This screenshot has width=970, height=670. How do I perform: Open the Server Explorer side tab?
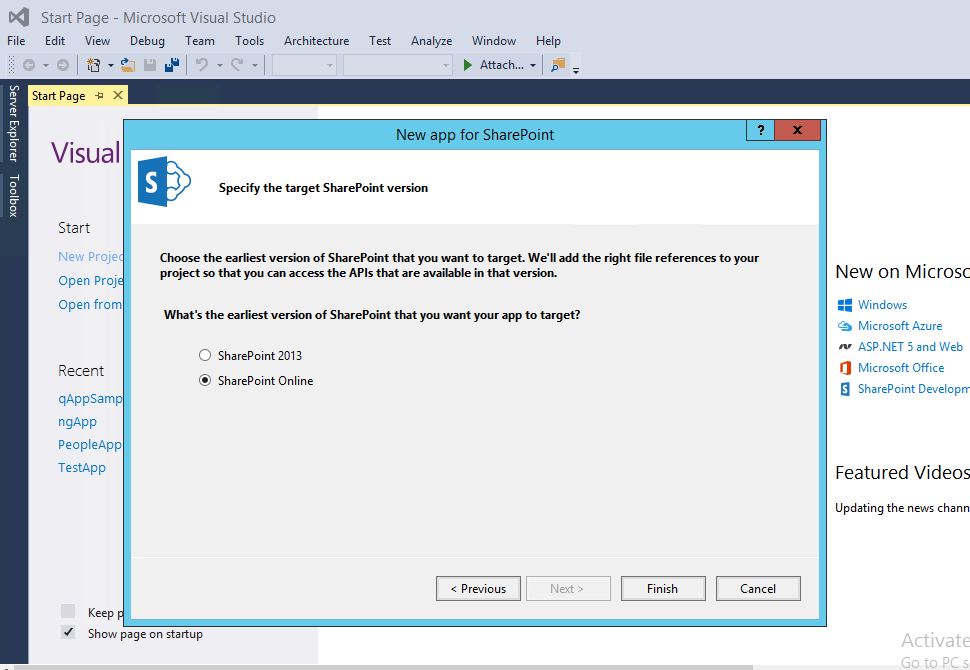tap(14, 123)
